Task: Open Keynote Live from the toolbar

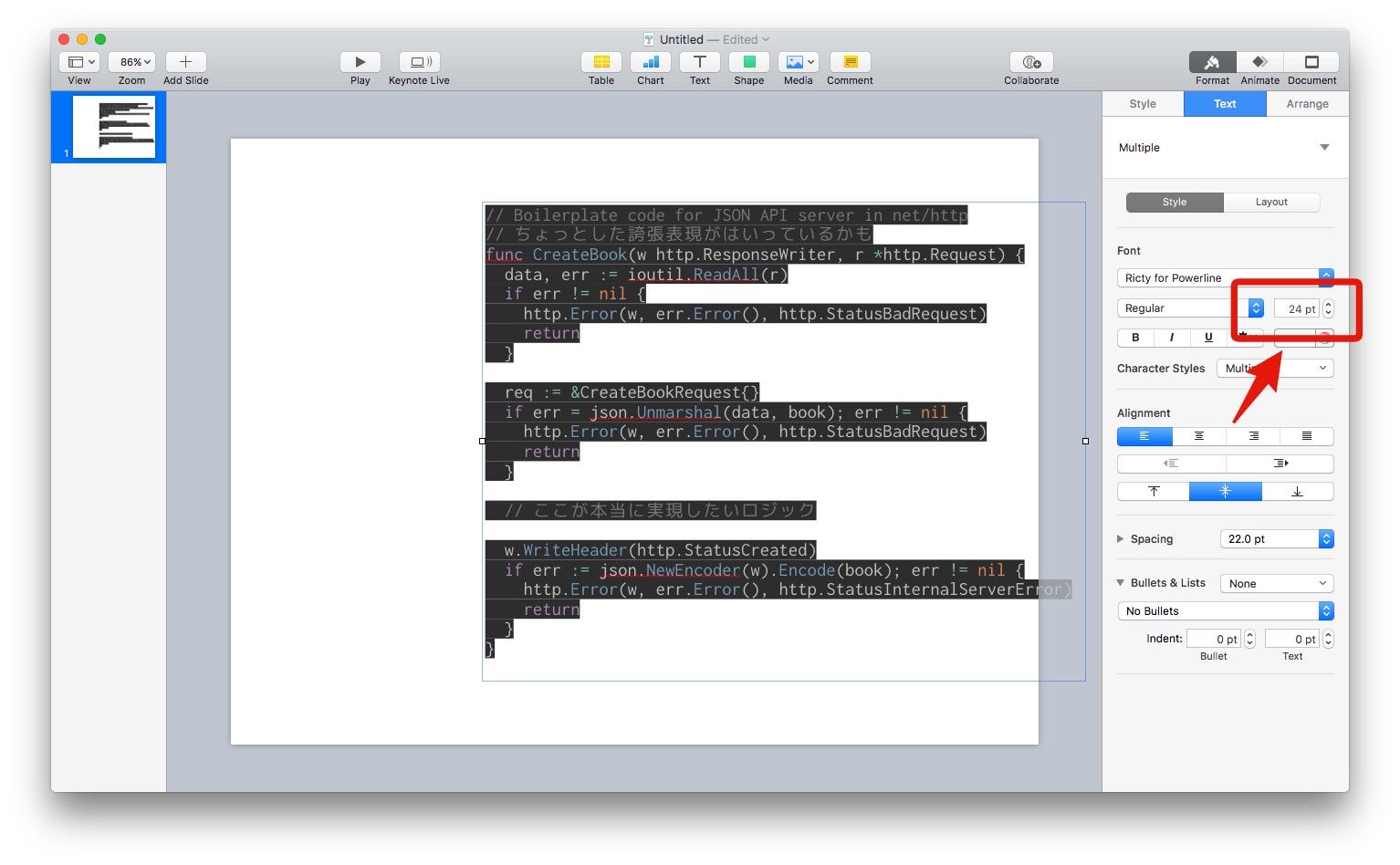Action: click(x=420, y=62)
